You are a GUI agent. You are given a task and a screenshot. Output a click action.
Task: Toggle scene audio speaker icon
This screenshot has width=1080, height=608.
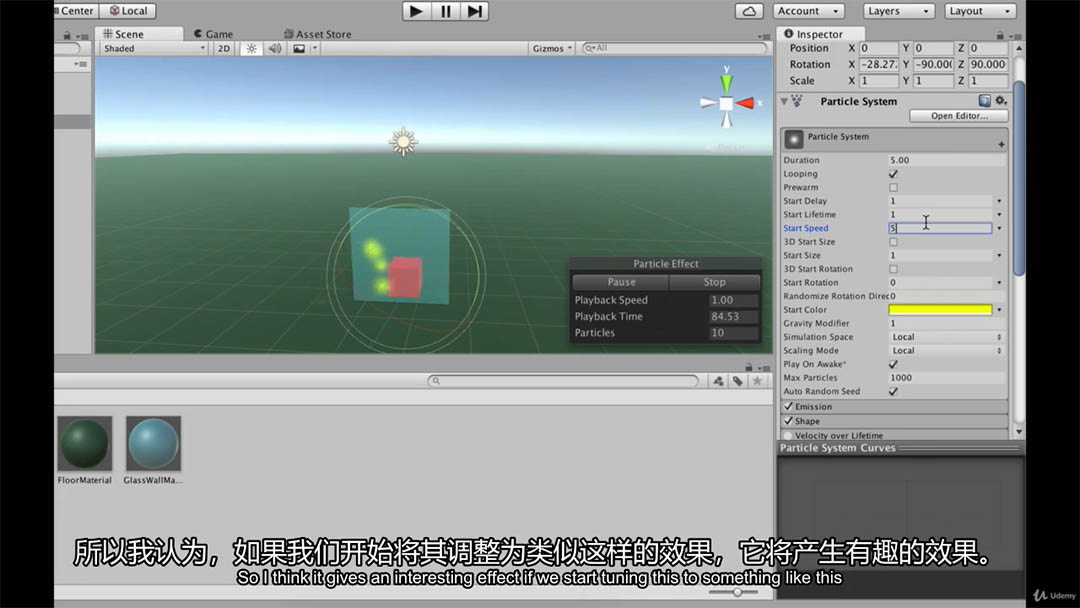tap(275, 48)
